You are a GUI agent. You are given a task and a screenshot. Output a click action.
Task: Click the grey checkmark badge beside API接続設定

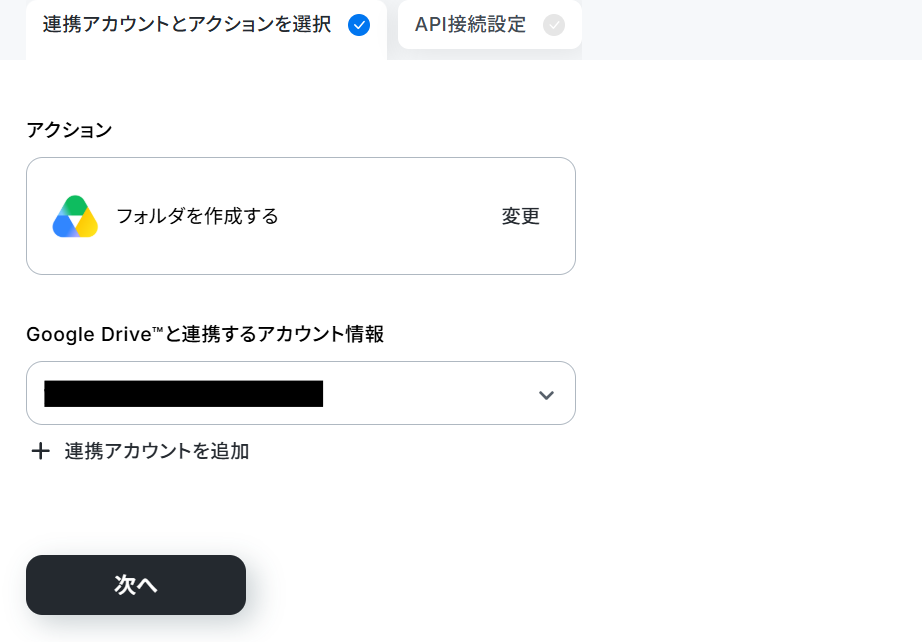point(553,25)
